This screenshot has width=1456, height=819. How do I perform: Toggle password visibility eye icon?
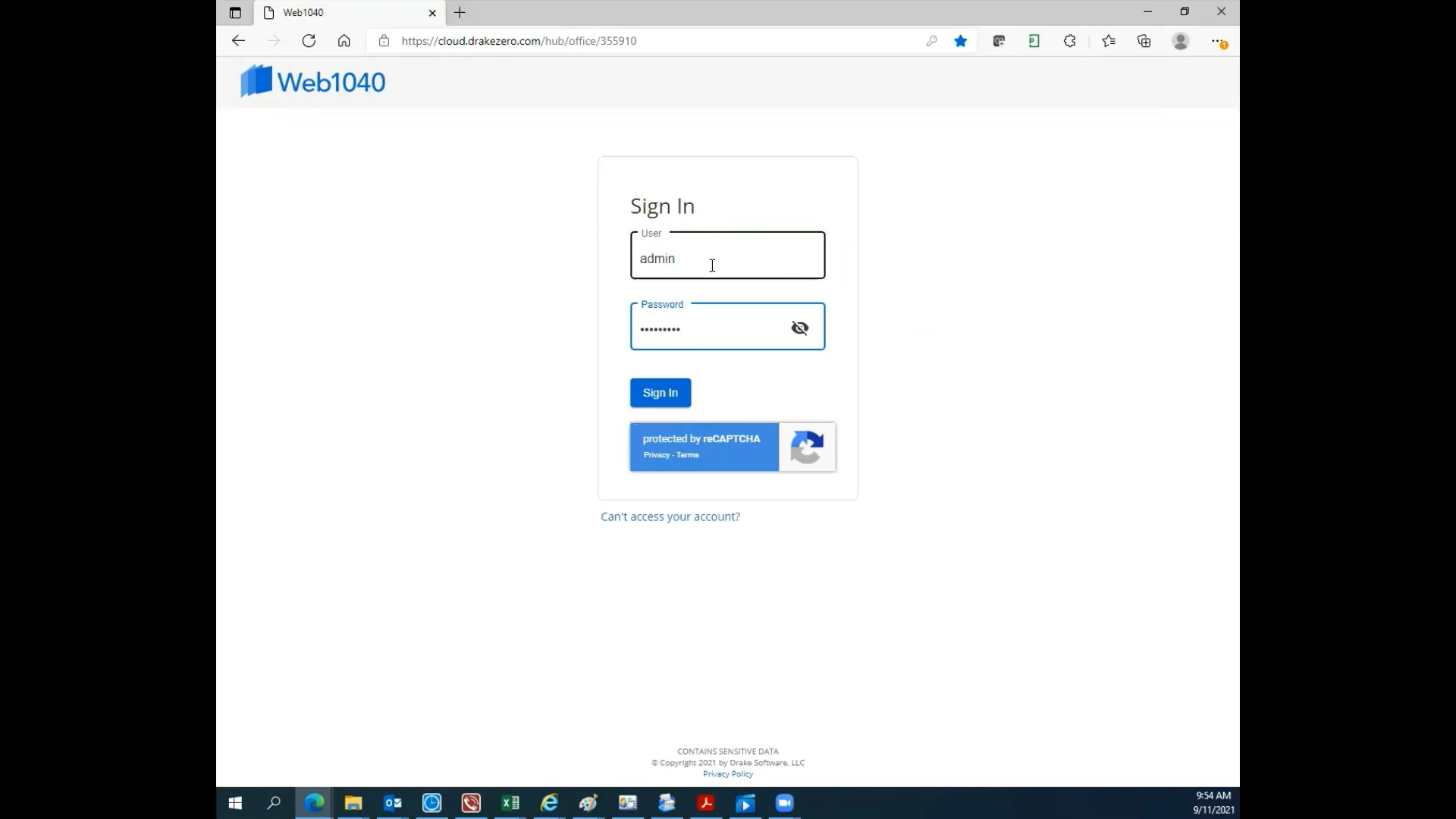[799, 328]
